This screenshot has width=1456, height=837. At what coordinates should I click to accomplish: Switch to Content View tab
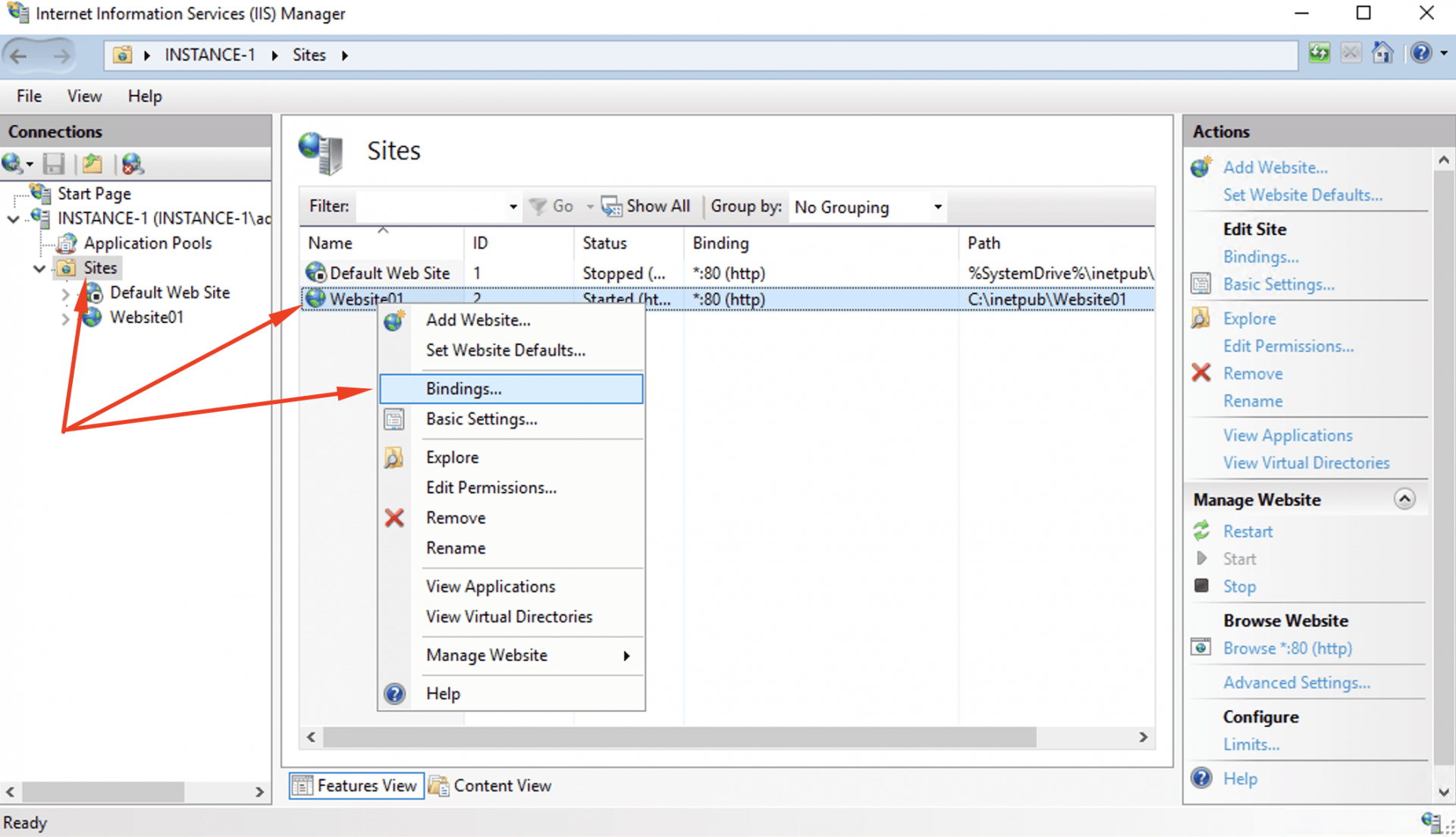click(x=491, y=785)
